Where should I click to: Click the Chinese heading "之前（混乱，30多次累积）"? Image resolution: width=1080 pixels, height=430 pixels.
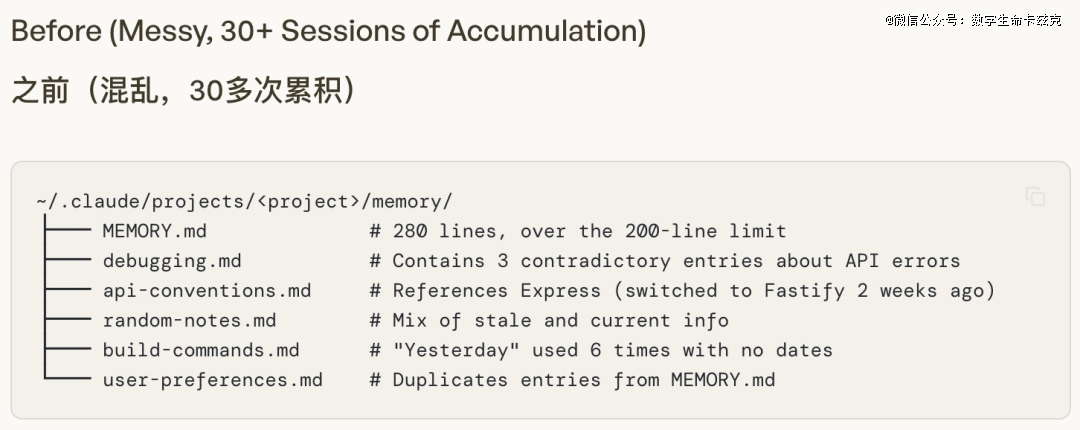(x=184, y=92)
